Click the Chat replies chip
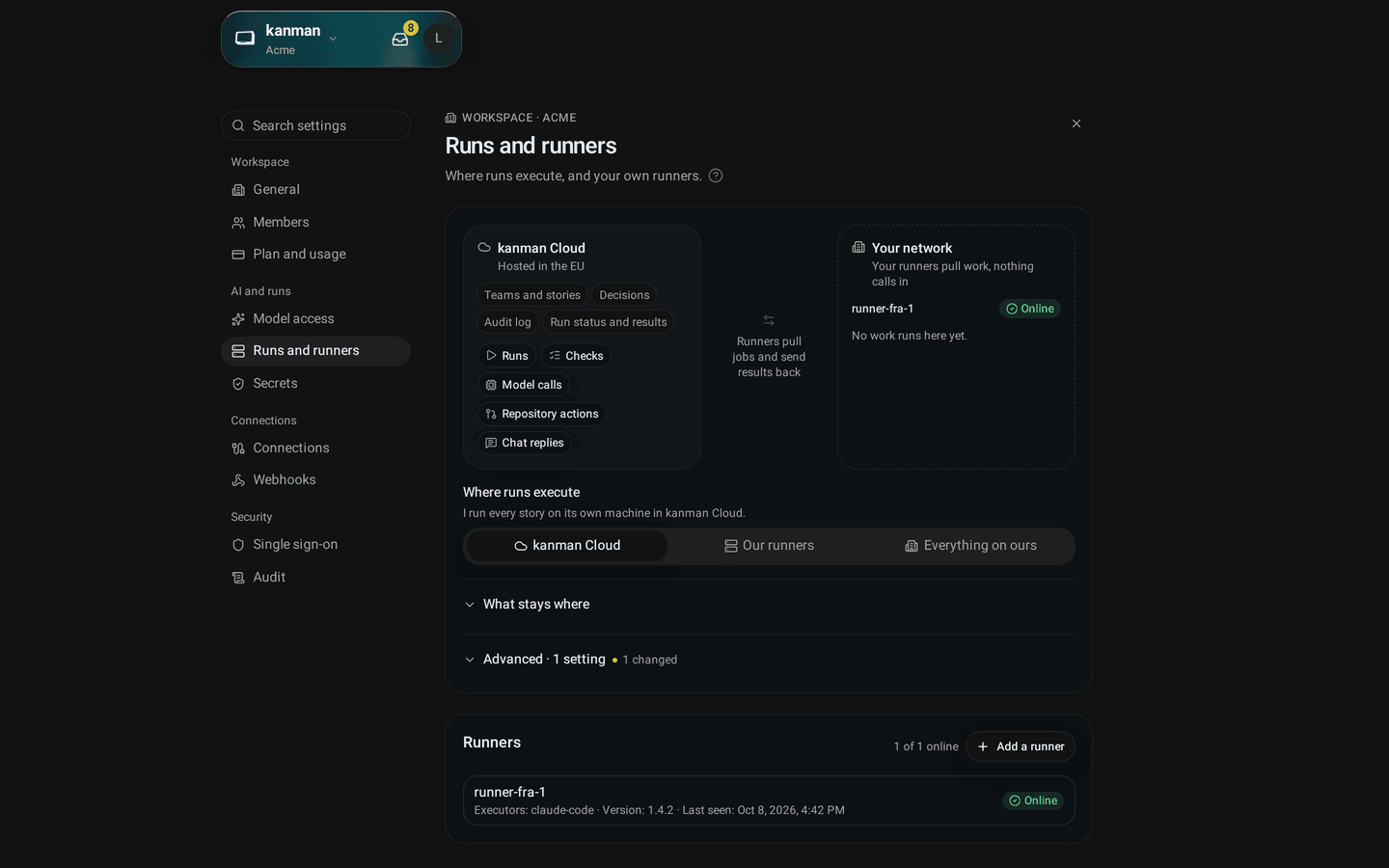 [x=525, y=443]
